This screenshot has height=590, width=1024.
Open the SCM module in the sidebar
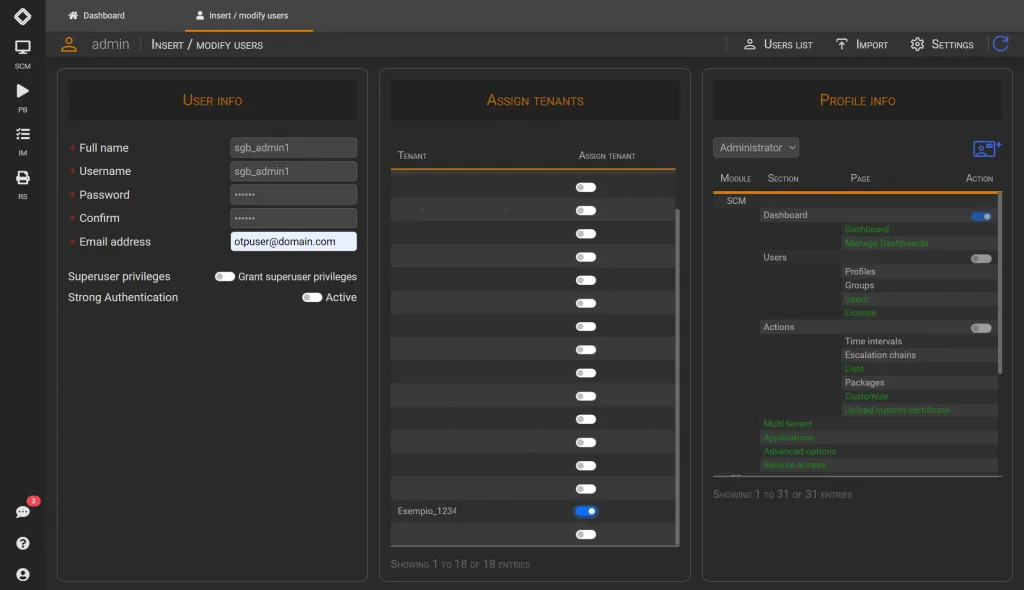click(x=22, y=54)
